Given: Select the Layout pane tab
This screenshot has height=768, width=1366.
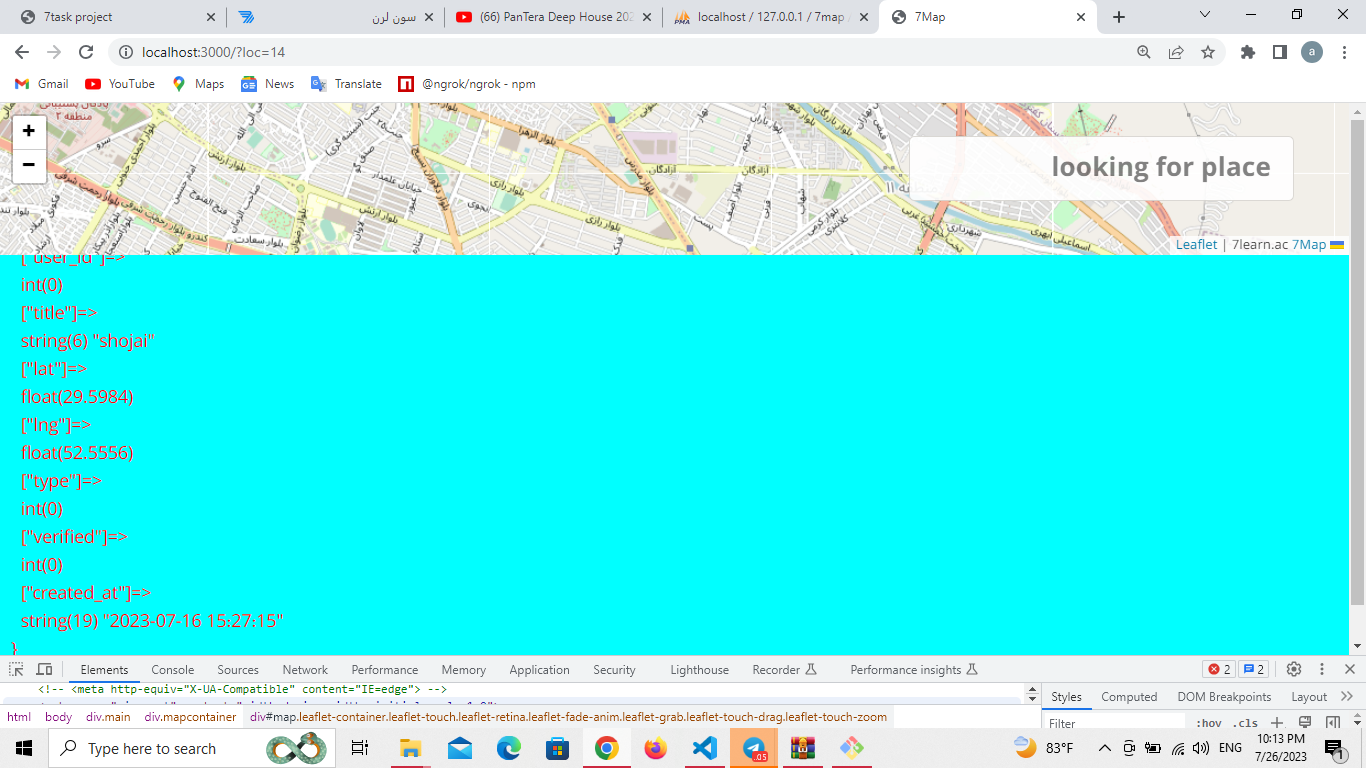Looking at the screenshot, I should coord(1309,697).
